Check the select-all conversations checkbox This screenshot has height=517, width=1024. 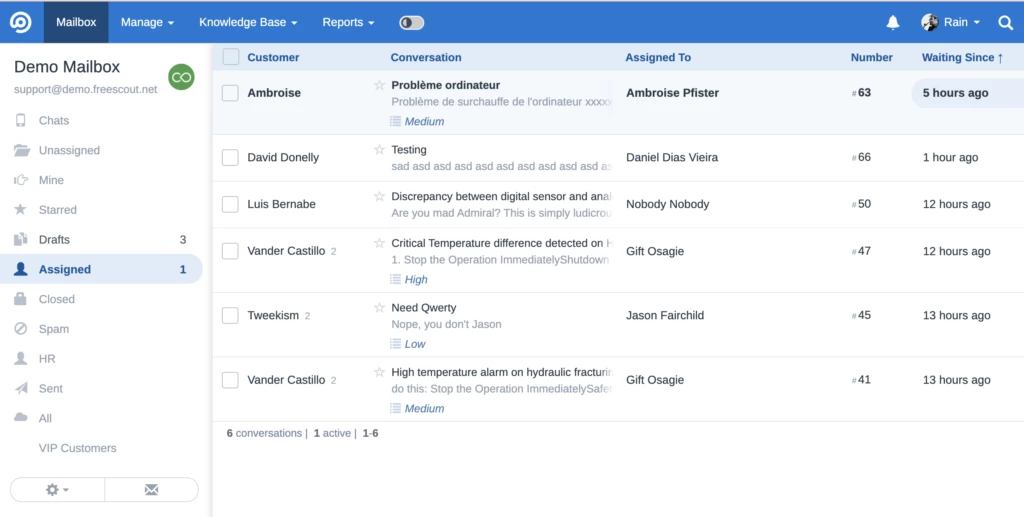coord(231,57)
